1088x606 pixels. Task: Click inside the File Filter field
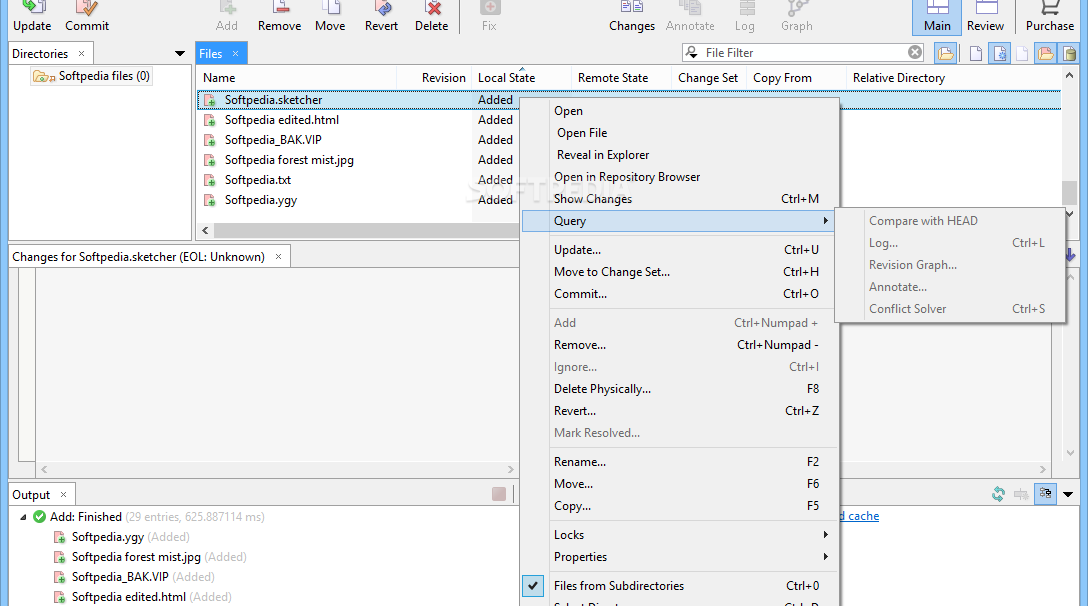805,53
